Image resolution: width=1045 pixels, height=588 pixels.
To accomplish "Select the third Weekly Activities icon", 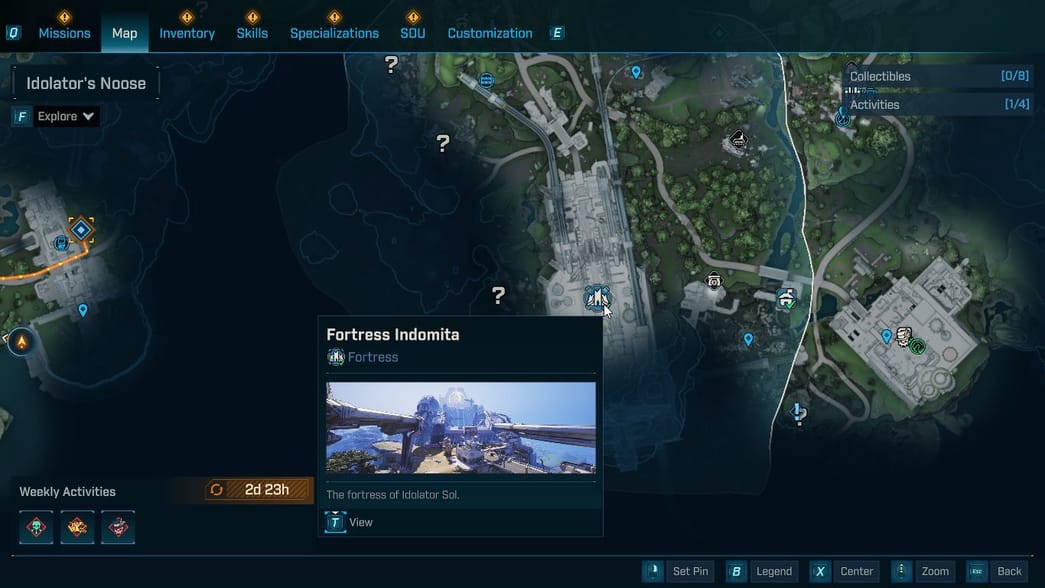I will point(118,527).
